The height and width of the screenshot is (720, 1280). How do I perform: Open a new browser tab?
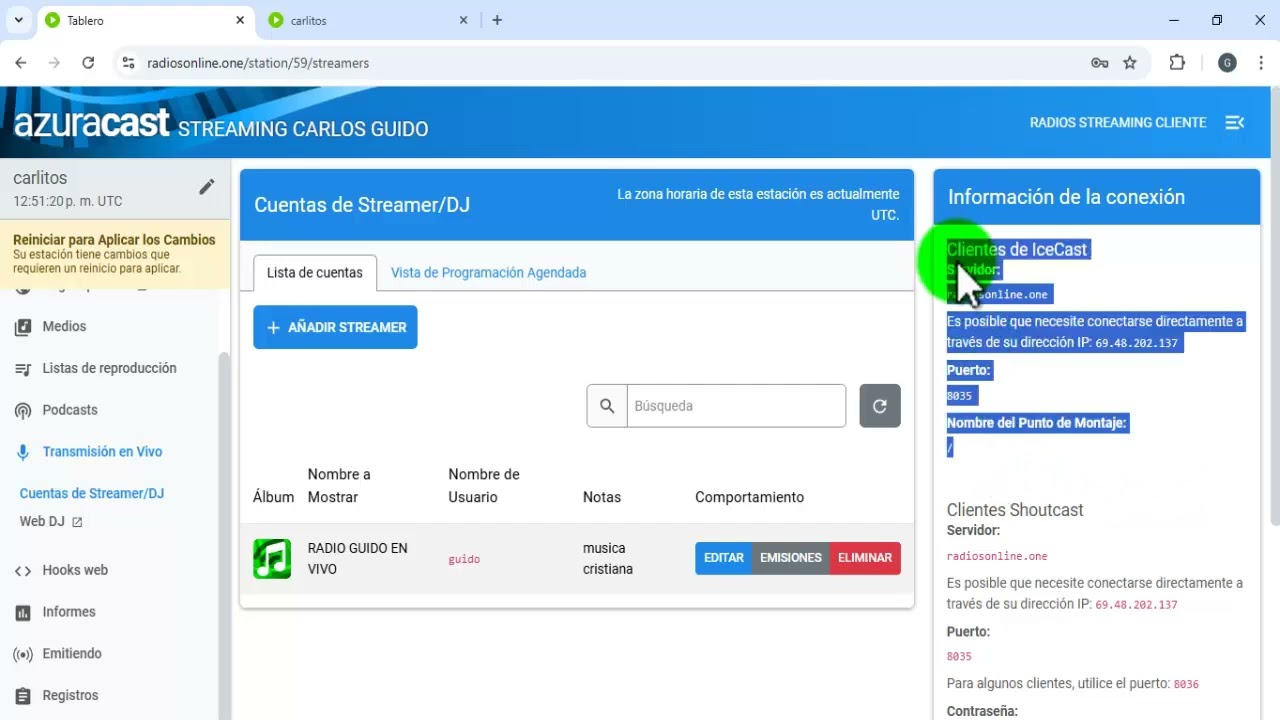497,20
